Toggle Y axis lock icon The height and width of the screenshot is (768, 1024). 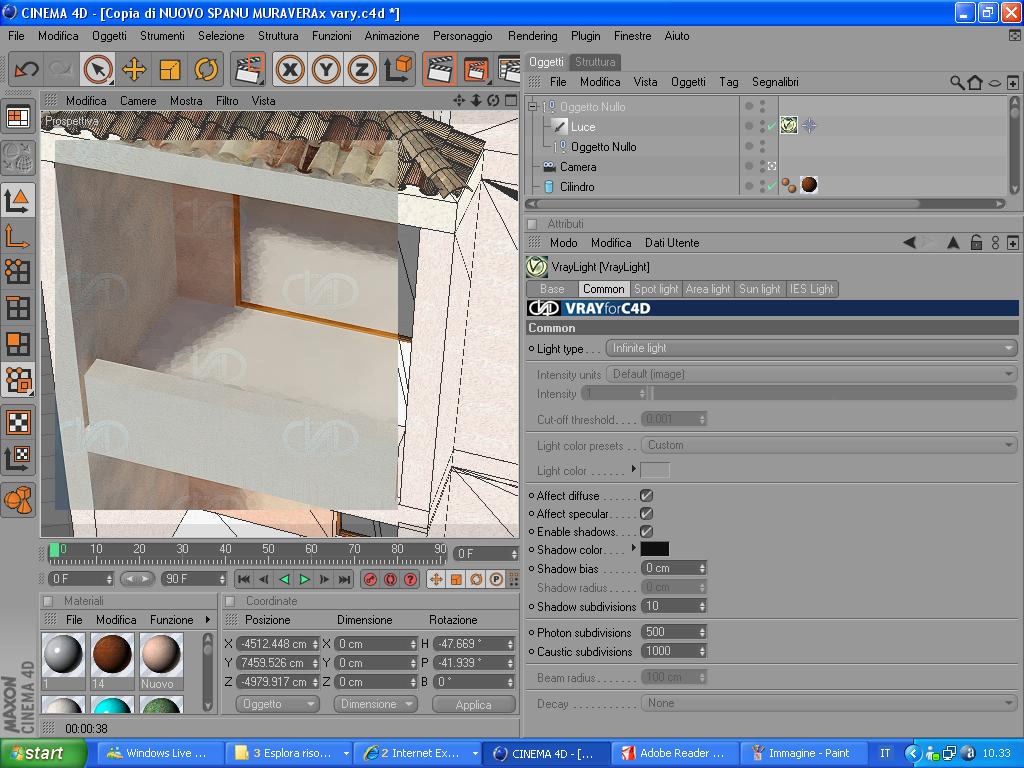326,69
